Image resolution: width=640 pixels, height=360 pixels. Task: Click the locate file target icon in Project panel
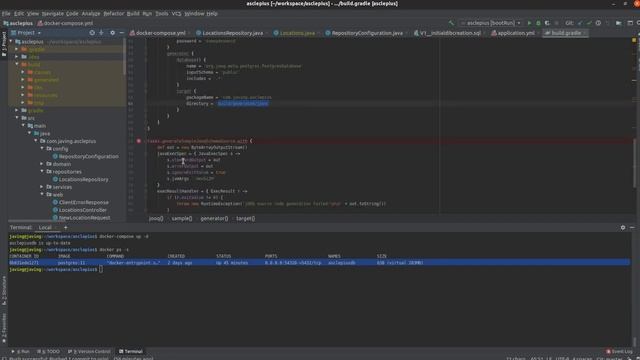[92, 33]
